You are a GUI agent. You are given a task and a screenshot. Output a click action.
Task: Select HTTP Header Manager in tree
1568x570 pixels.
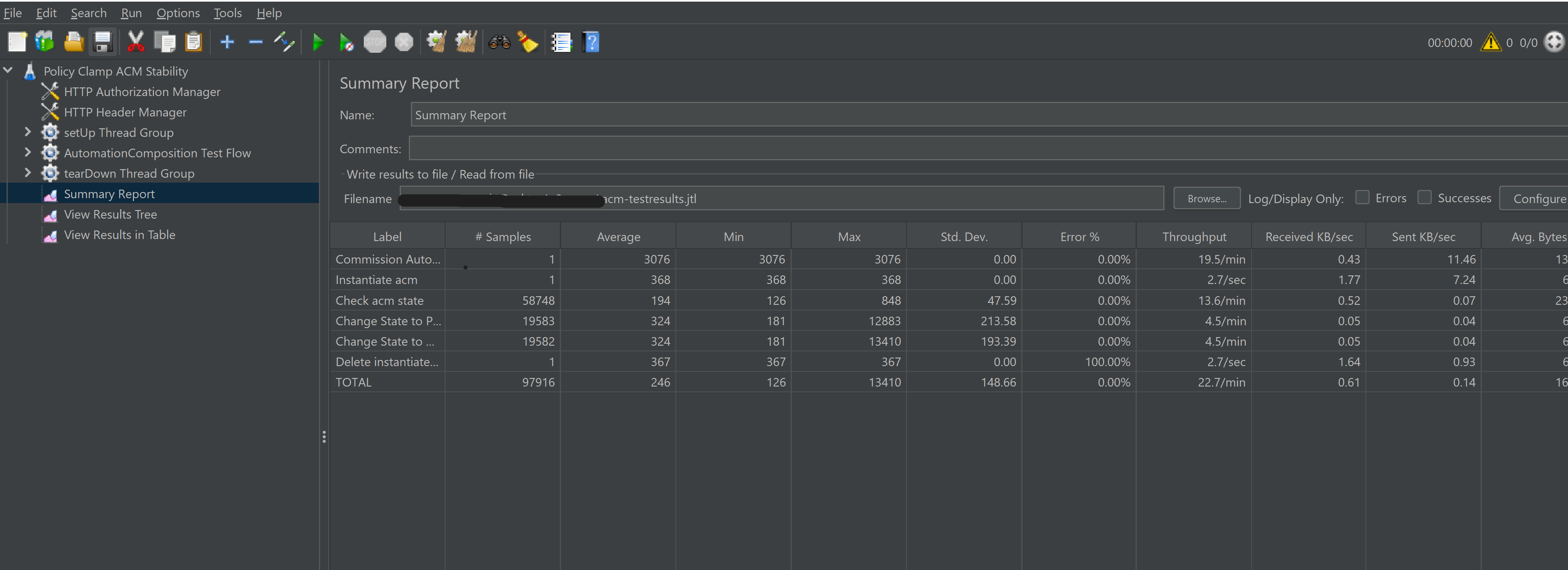click(x=125, y=112)
